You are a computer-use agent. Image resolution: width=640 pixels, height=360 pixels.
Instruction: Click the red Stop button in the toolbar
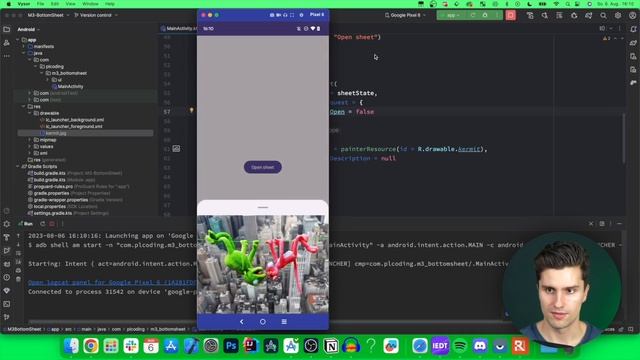tap(510, 15)
